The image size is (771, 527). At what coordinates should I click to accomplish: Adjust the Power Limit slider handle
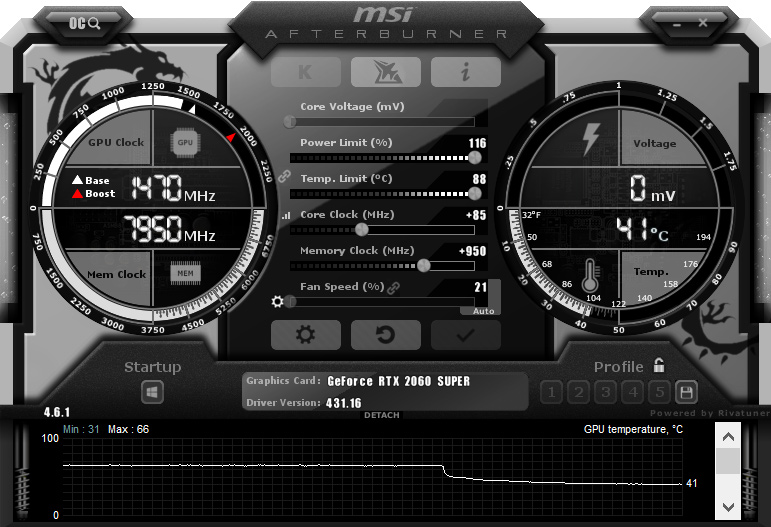[x=474, y=157]
